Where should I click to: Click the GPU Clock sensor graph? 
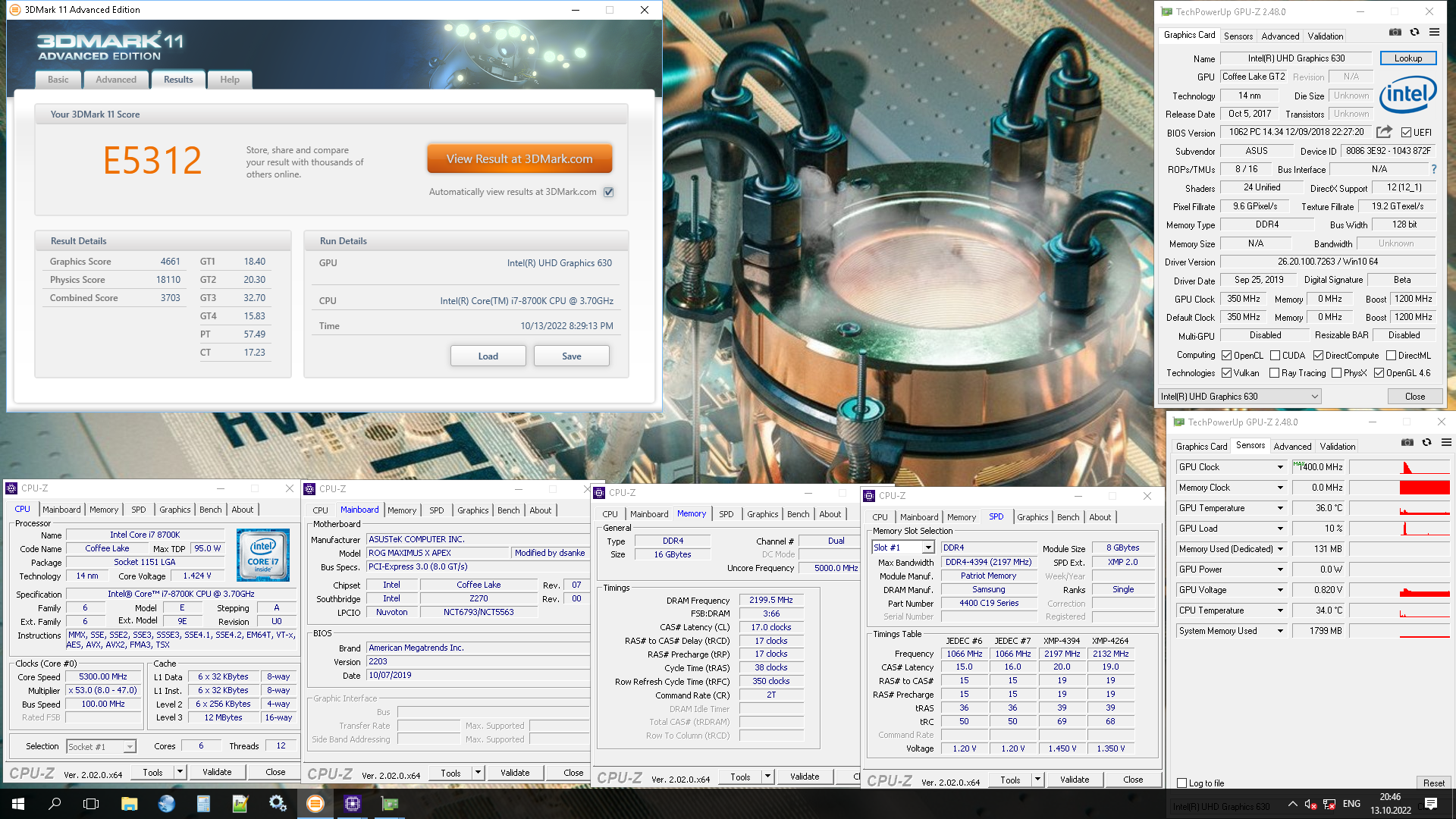(x=1399, y=467)
